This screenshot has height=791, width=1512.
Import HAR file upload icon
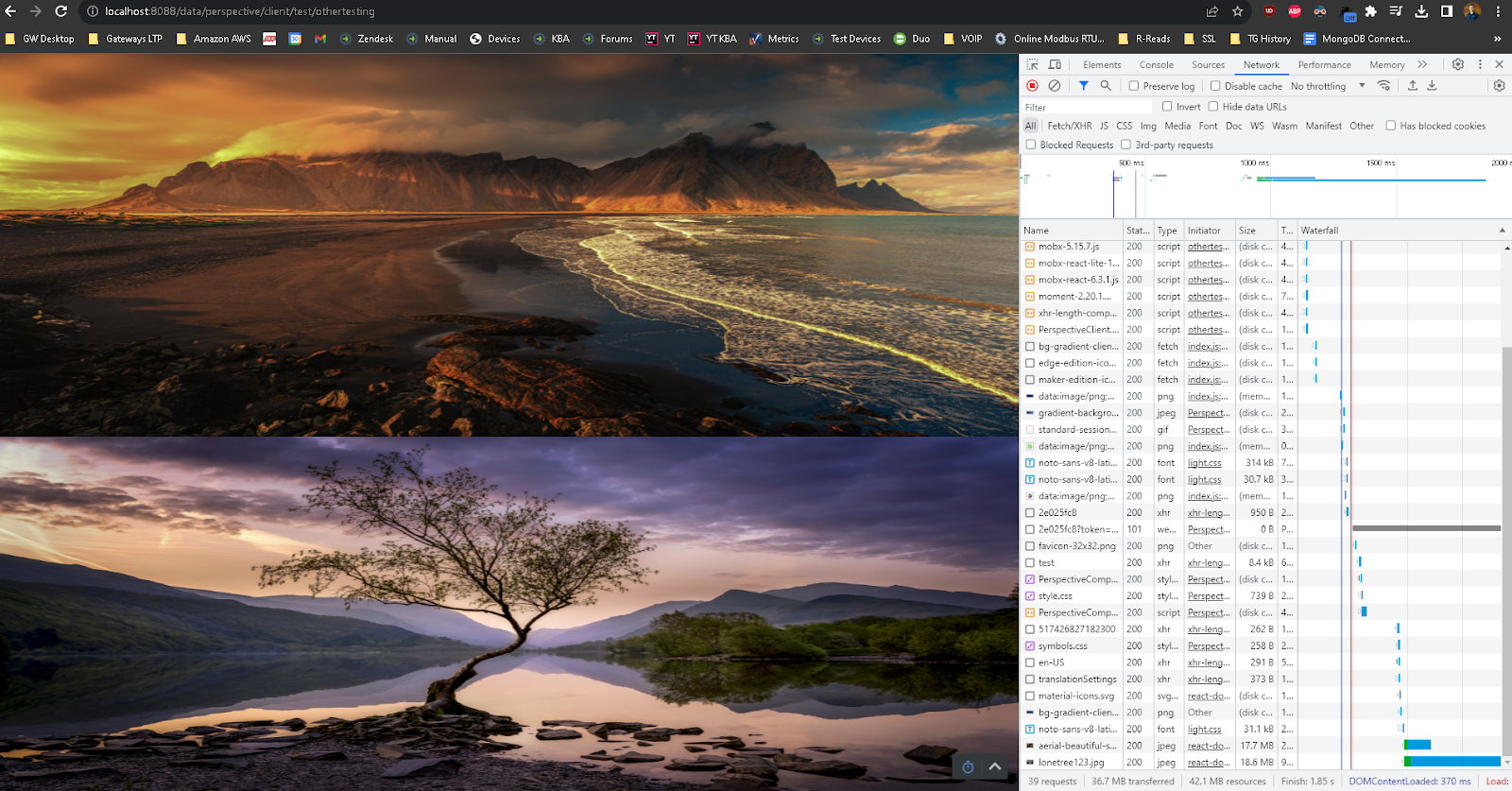[1413, 86]
